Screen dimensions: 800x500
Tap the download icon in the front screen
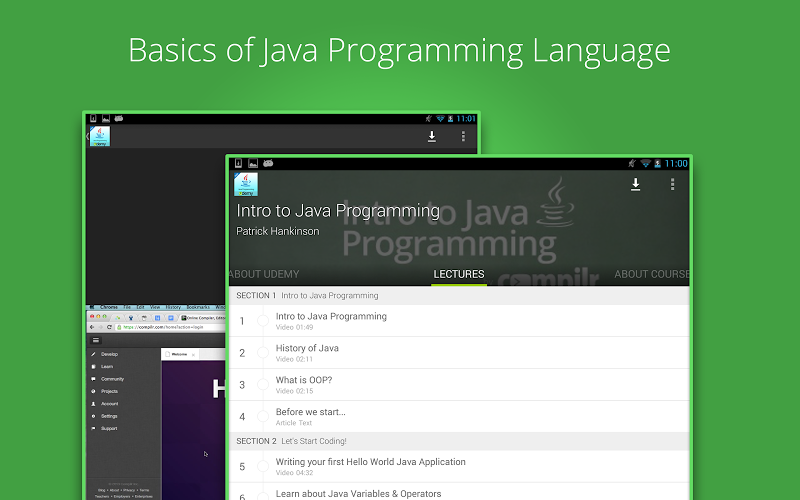(x=635, y=184)
